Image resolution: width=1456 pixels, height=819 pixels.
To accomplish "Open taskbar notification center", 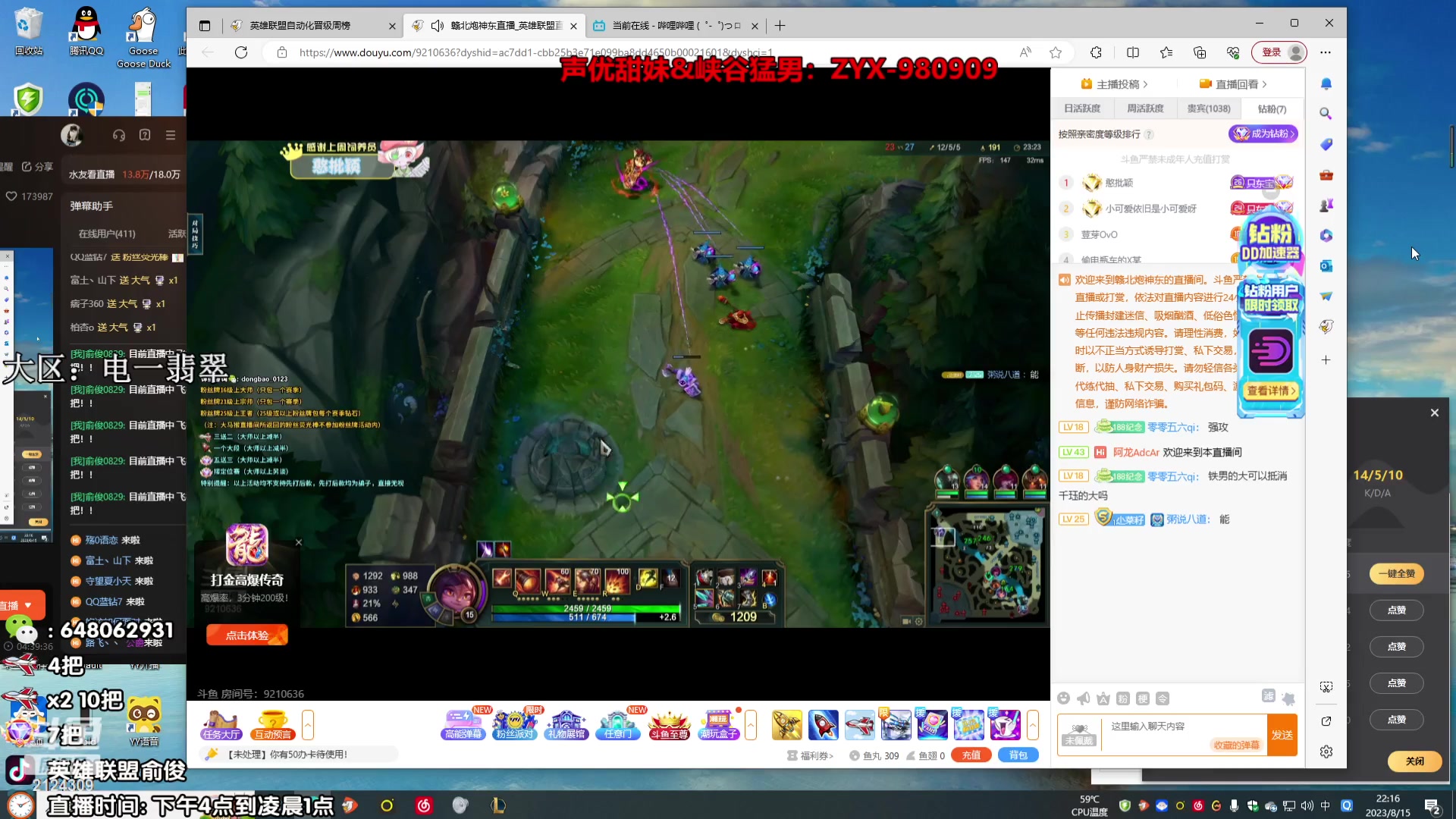I will [x=1432, y=806].
